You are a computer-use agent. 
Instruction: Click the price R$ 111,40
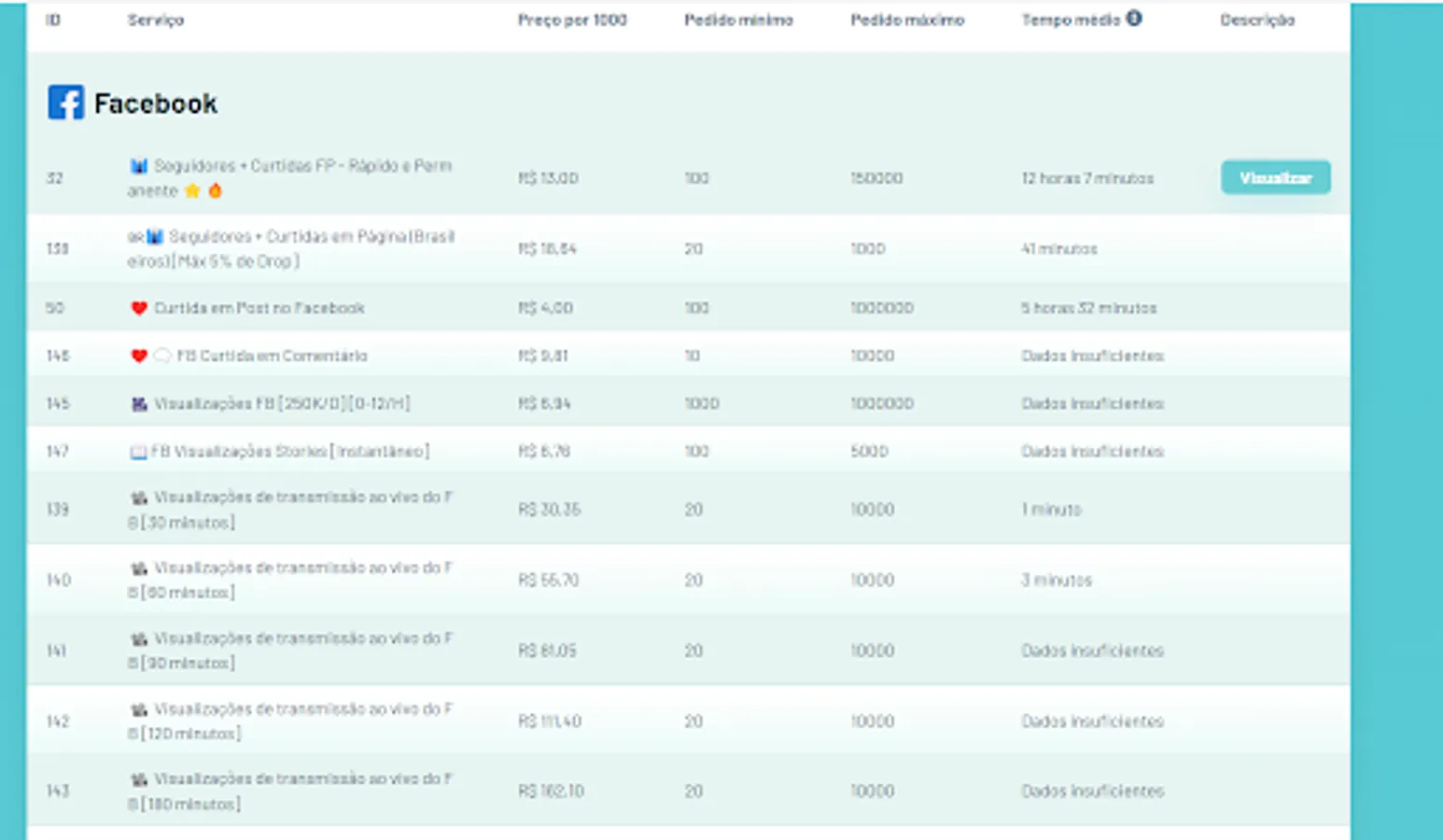pyautogui.click(x=550, y=721)
